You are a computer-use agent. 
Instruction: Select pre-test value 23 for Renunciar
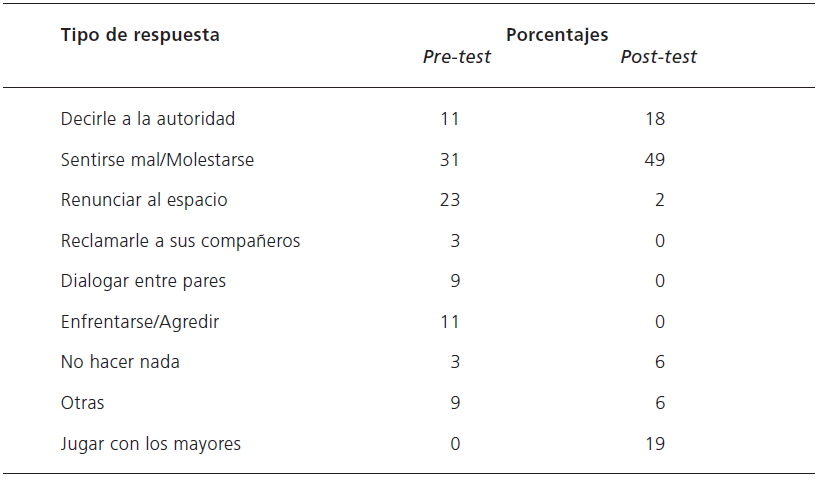pos(450,200)
